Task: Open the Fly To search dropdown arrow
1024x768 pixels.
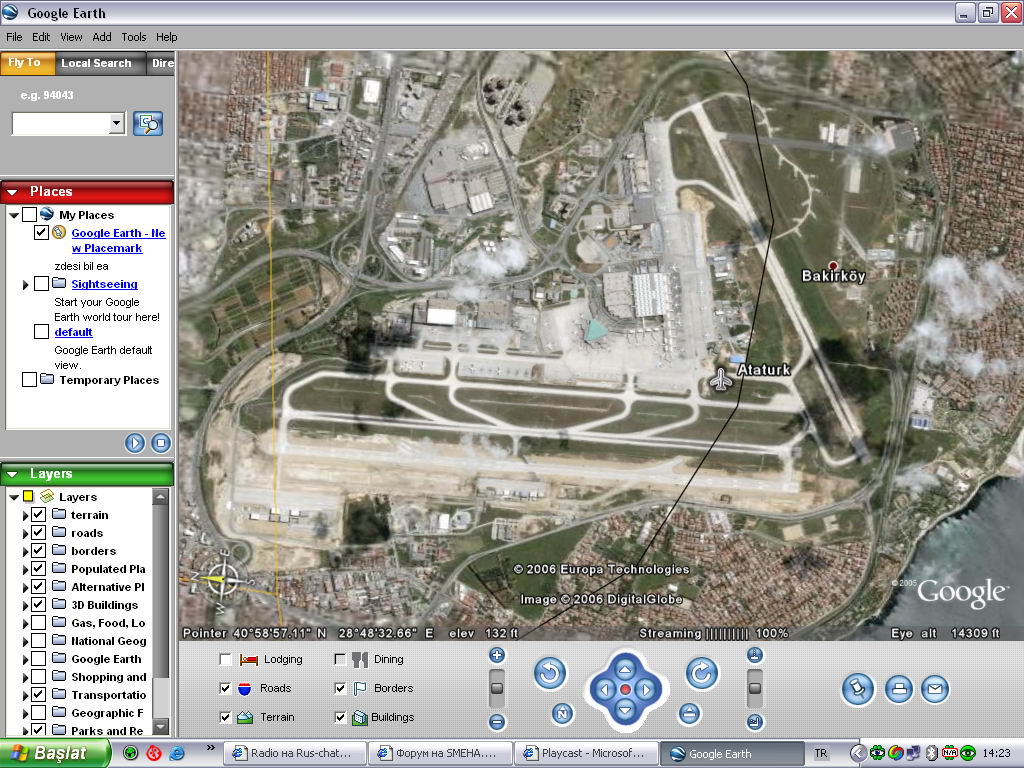Action: [x=117, y=123]
